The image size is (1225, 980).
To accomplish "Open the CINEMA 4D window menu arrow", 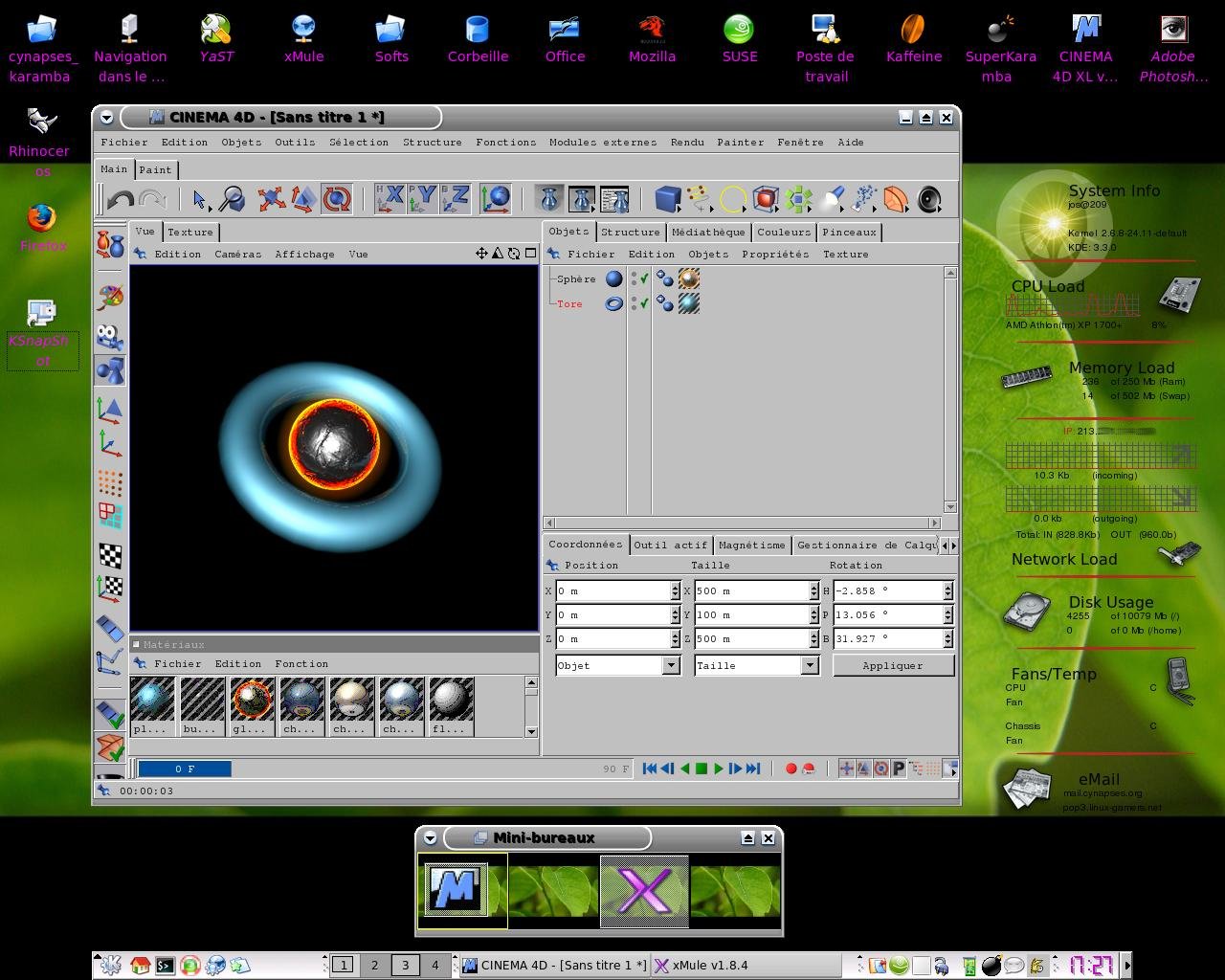I will 106,117.
